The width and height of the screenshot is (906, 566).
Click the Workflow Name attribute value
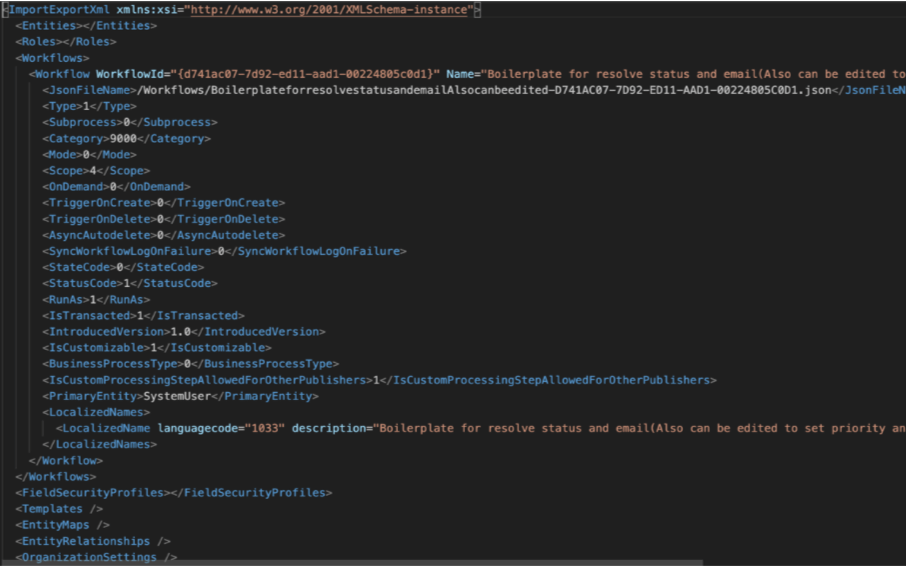click(693, 74)
